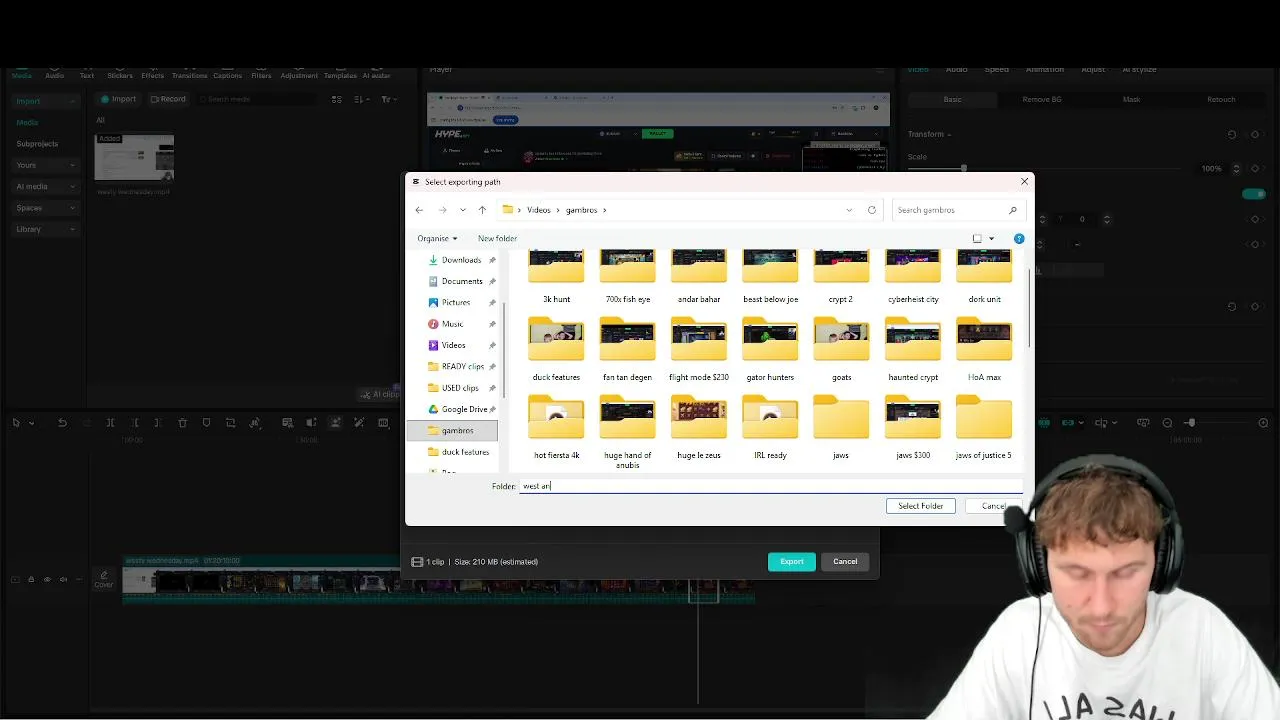The width and height of the screenshot is (1280, 720).
Task: Click the split clip icon in timeline toolbar
Action: tap(110, 423)
